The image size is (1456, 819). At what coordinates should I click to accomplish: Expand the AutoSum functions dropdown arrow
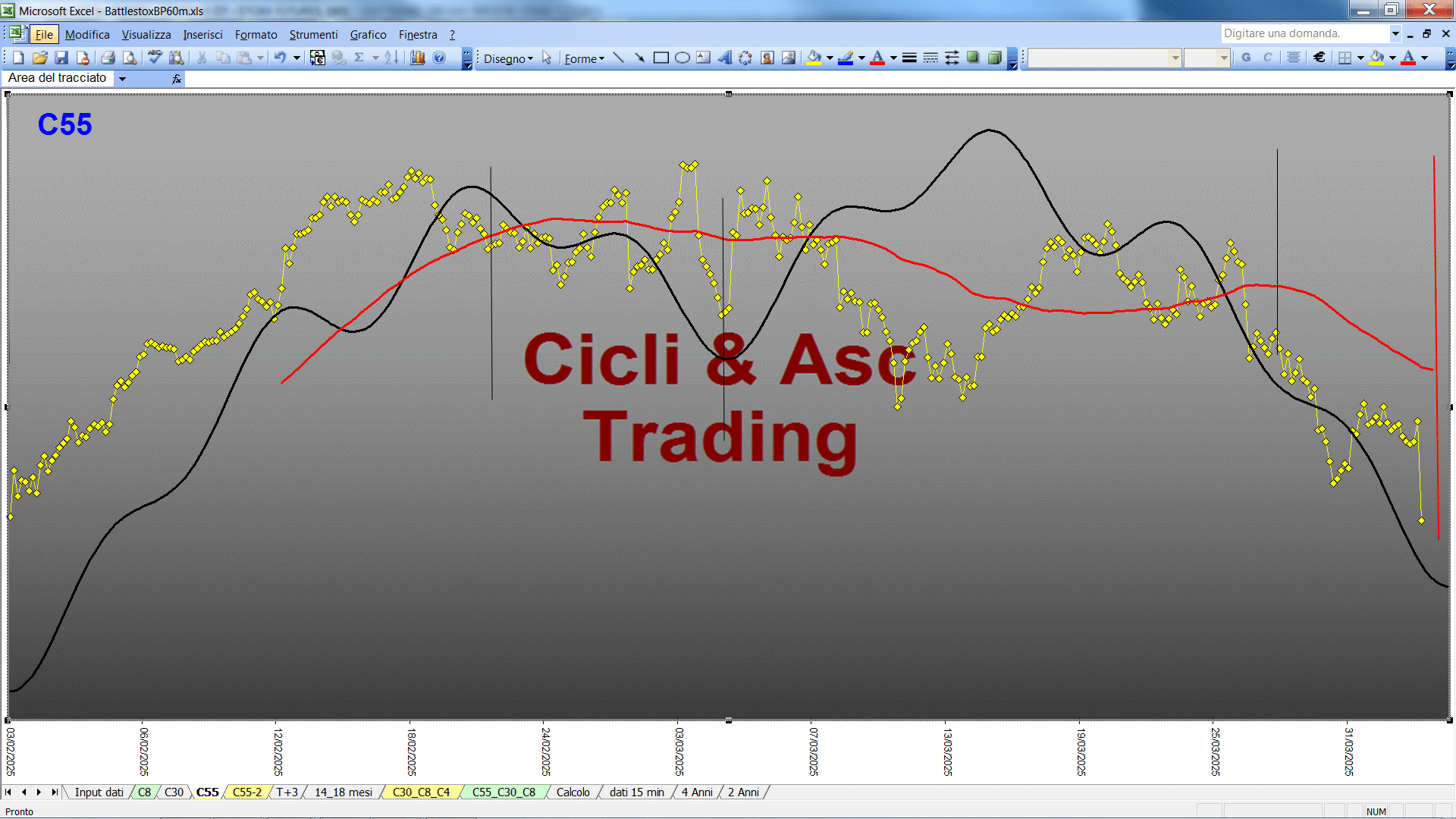coord(375,58)
